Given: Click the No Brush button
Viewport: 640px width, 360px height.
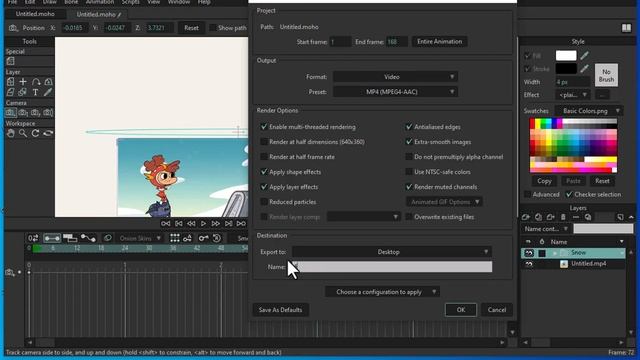Looking at the screenshot, I should pyautogui.click(x=606, y=75).
